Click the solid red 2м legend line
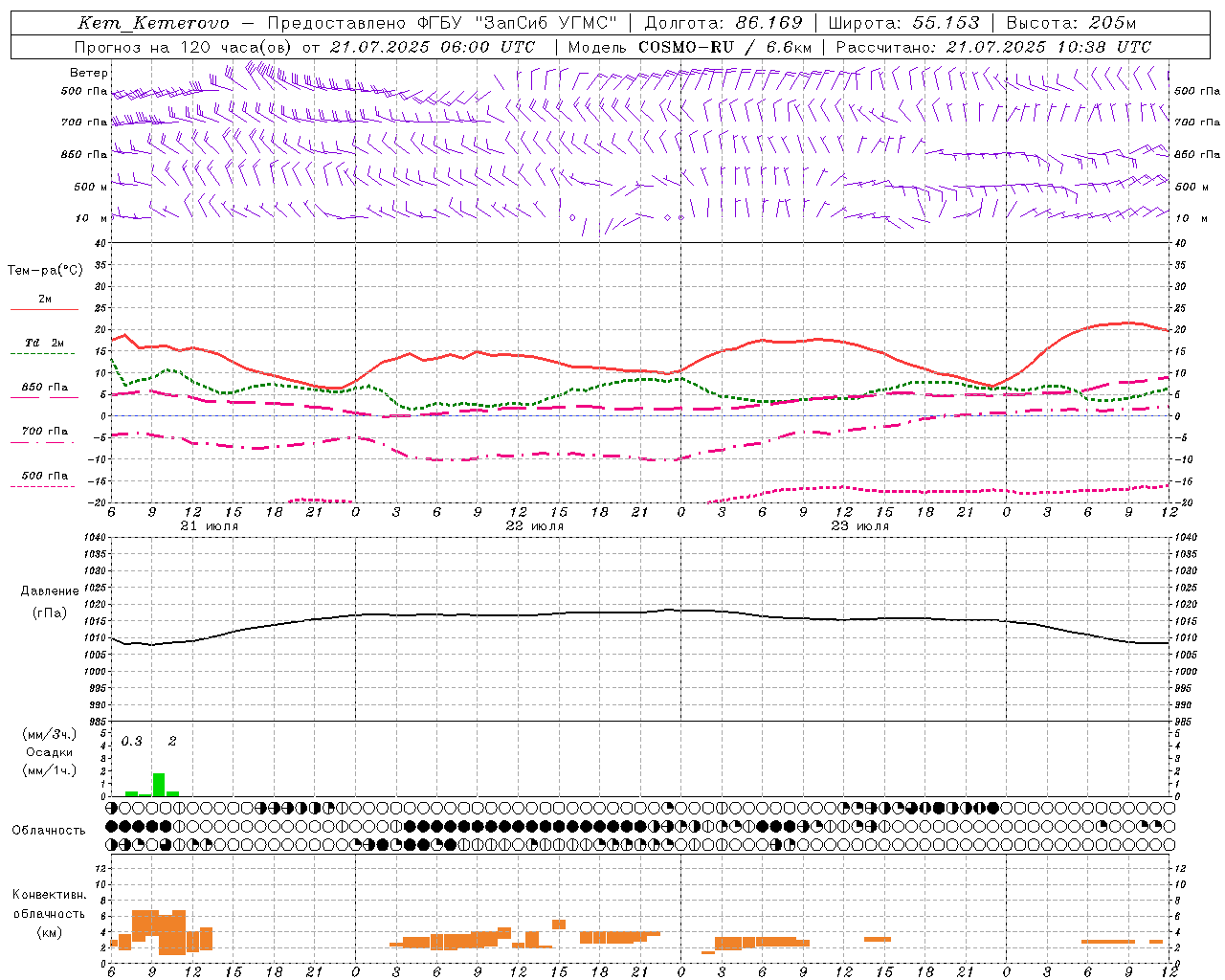Viewport: 1225px width, 980px height. click(x=44, y=309)
